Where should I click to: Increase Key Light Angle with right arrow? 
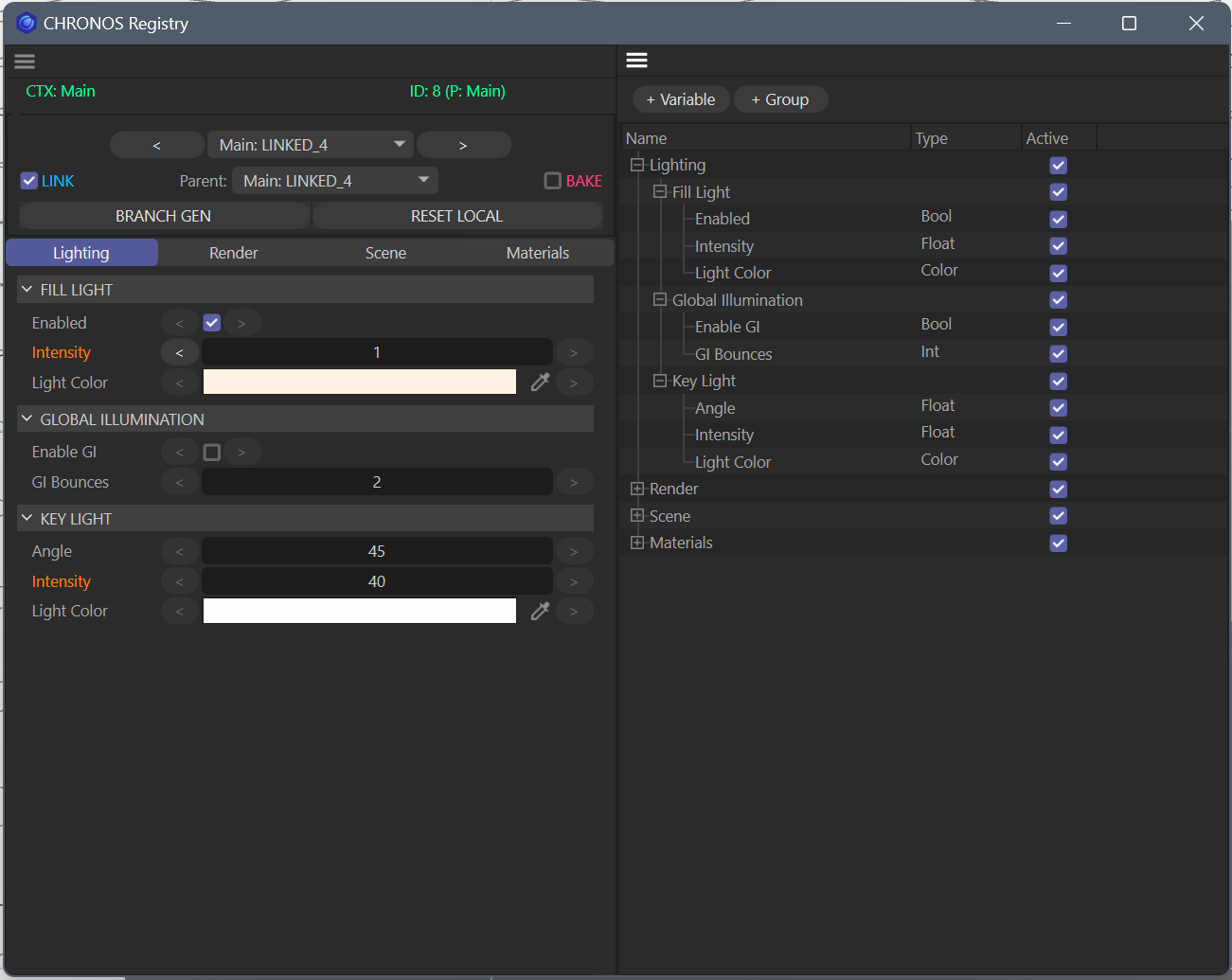(574, 551)
